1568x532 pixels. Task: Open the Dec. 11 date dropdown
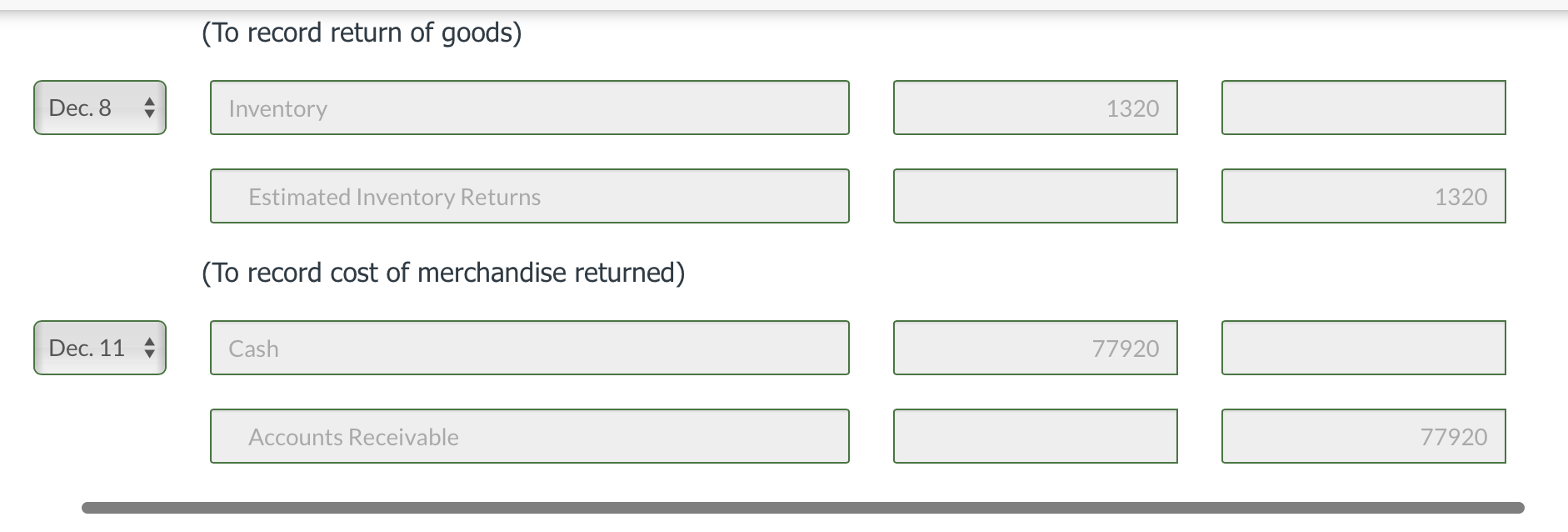coord(98,347)
